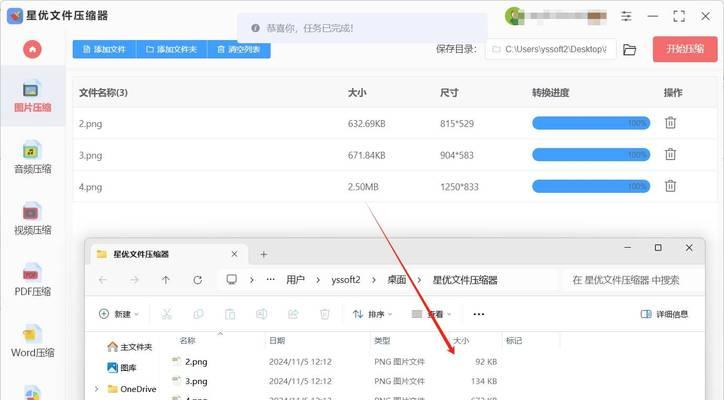Click Explorer back arrow
Image resolution: width=724 pixels, height=400 pixels.
coord(103,280)
